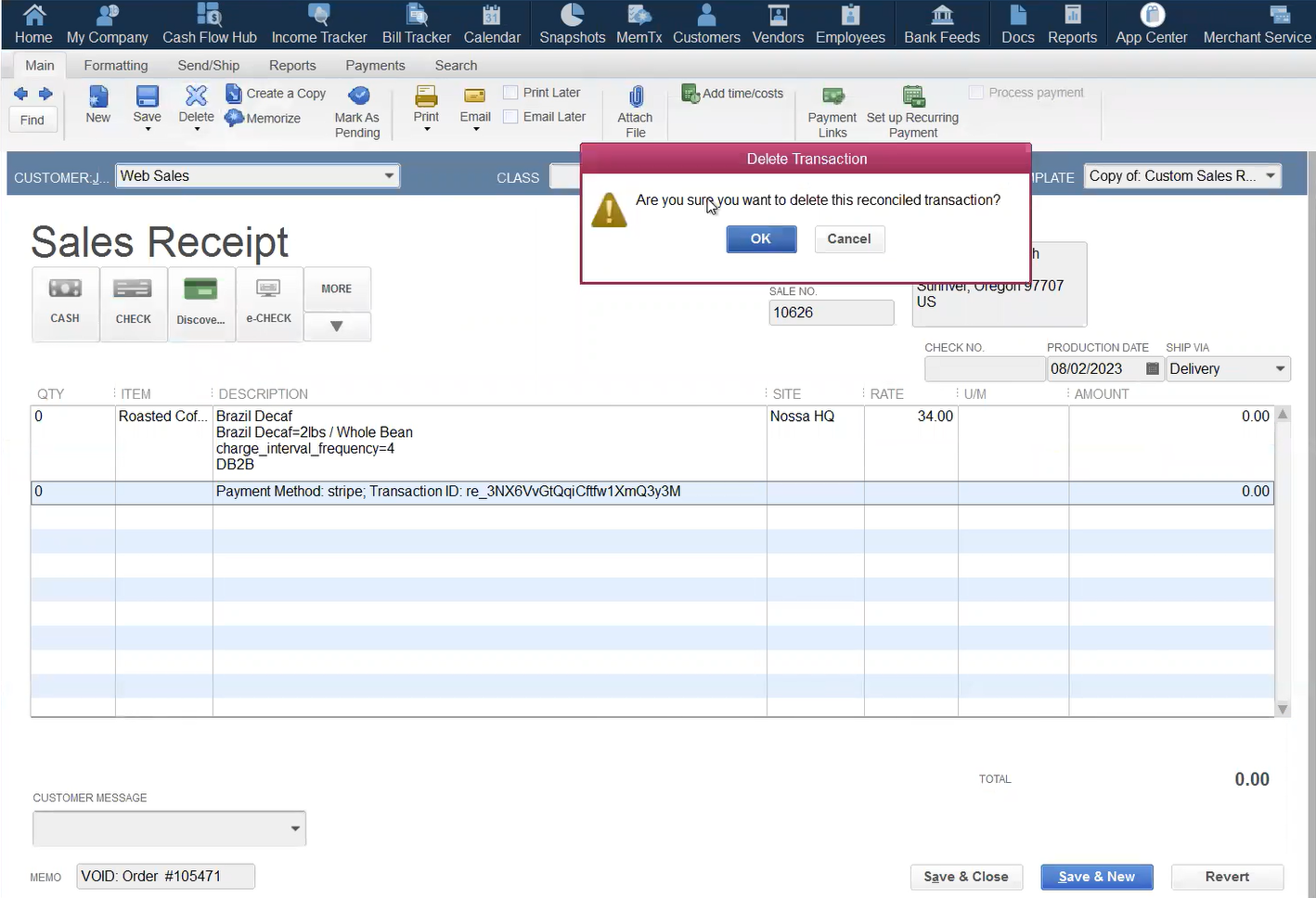The width and height of the screenshot is (1316, 898).
Task: Open Merchant Service
Action: 1258,24
